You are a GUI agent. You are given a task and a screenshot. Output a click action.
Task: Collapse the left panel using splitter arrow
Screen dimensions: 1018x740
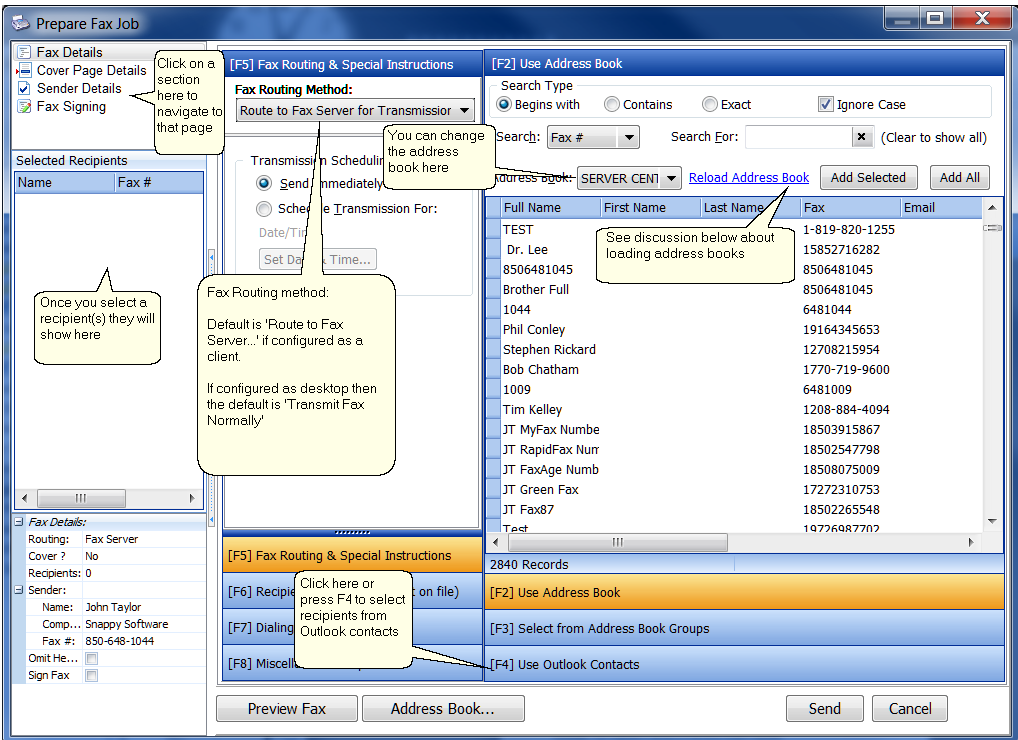(x=211, y=257)
